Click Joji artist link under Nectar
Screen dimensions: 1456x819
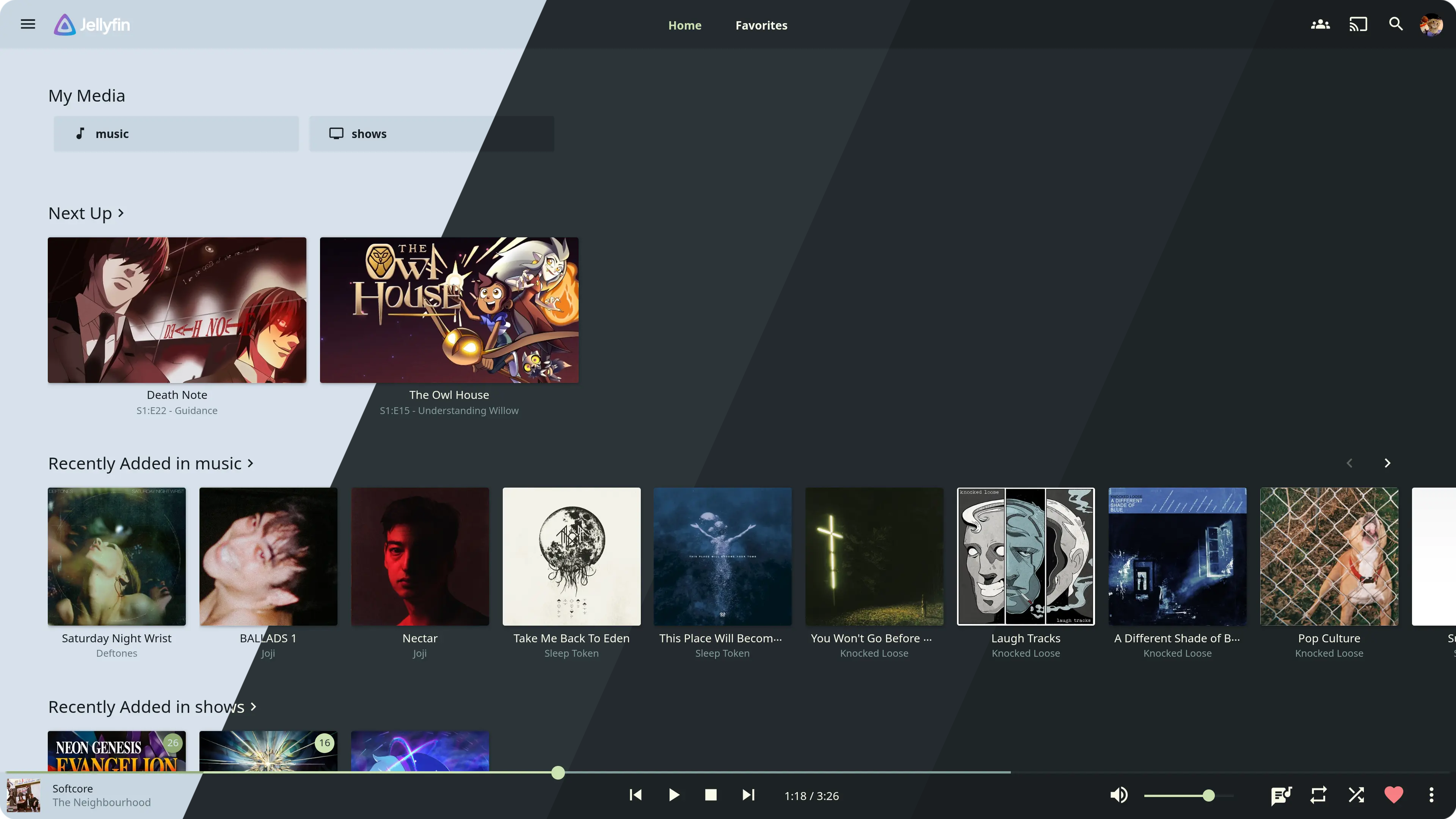click(420, 653)
